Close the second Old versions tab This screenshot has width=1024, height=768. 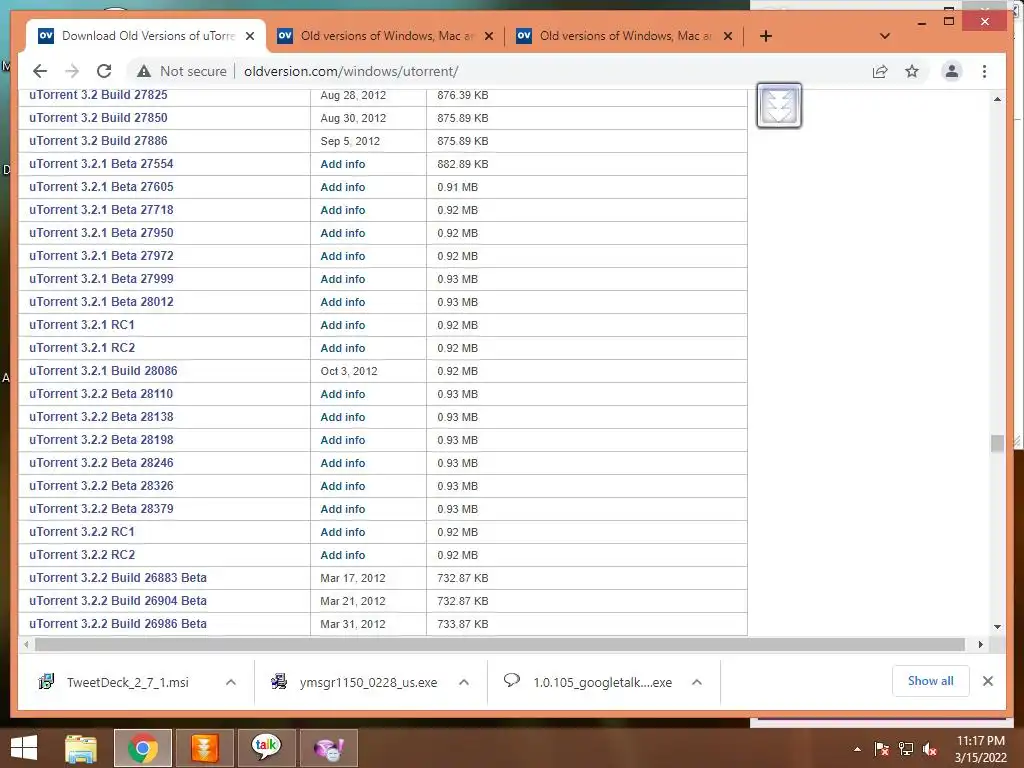(x=488, y=36)
